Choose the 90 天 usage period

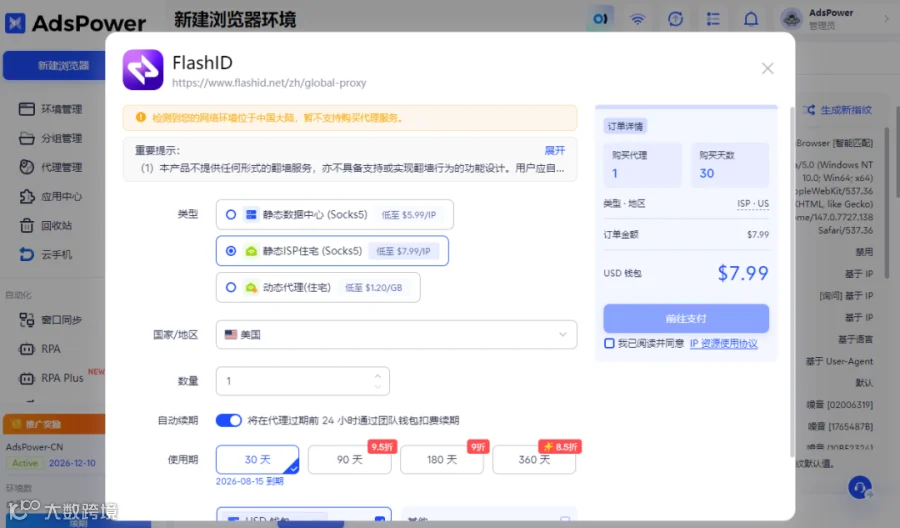coord(350,460)
